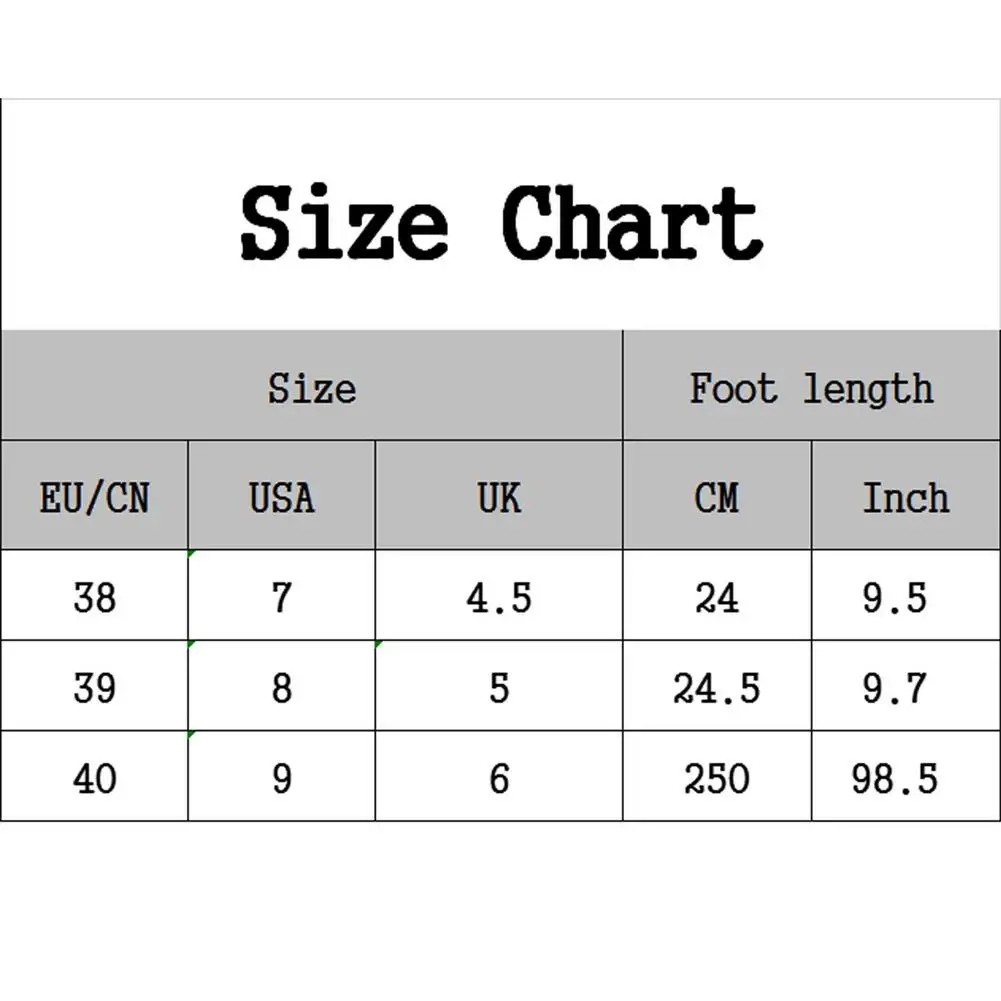Select the 98.5 inch cell
The image size is (1001, 1001).
(x=895, y=777)
